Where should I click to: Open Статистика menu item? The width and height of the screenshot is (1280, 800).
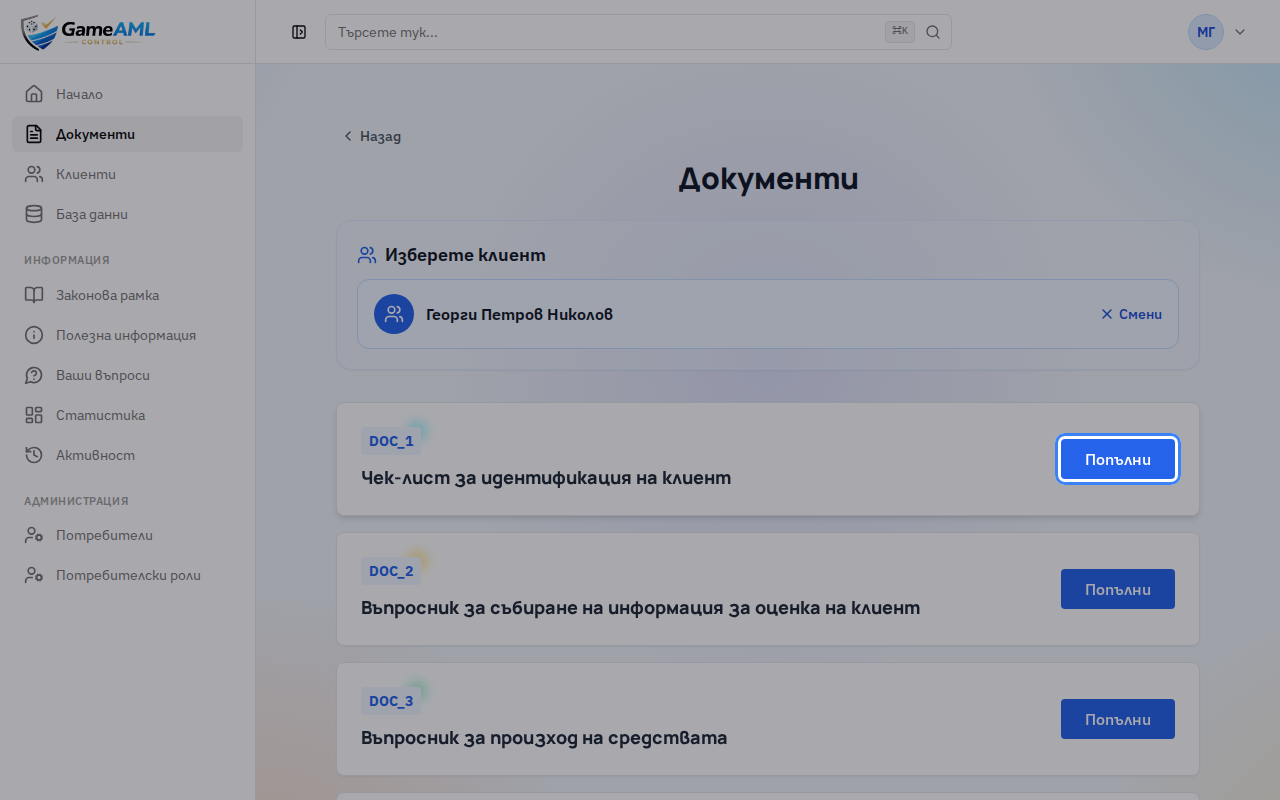click(x=127, y=415)
